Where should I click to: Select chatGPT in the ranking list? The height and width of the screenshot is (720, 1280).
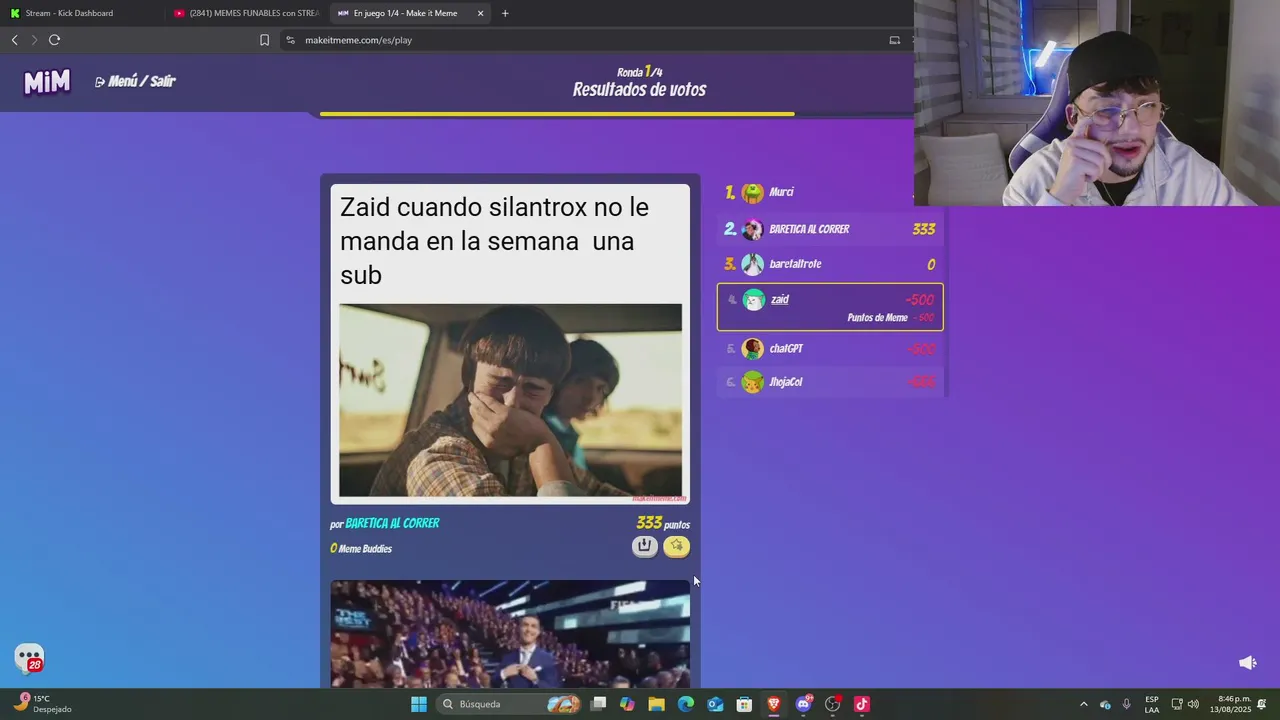click(x=830, y=349)
